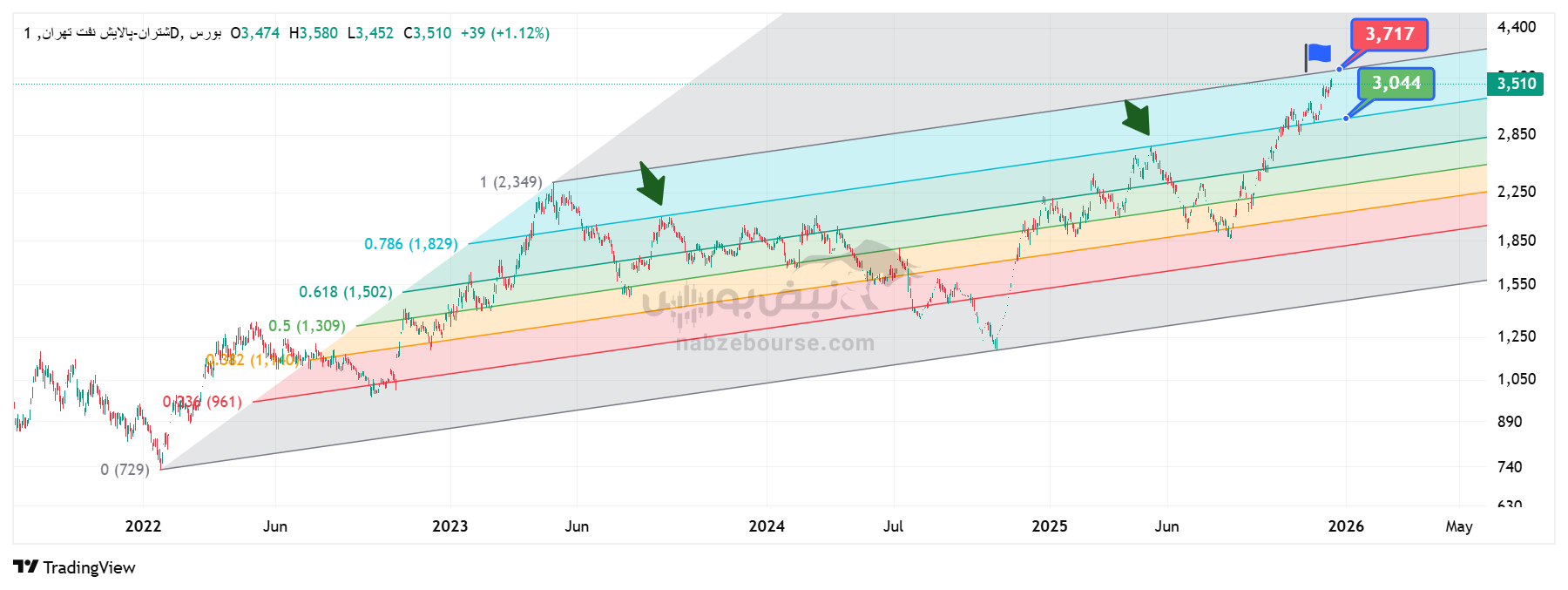Click the blue anchor dot of the 3,717 callout
The width and height of the screenshot is (1568, 590).
point(1339,69)
